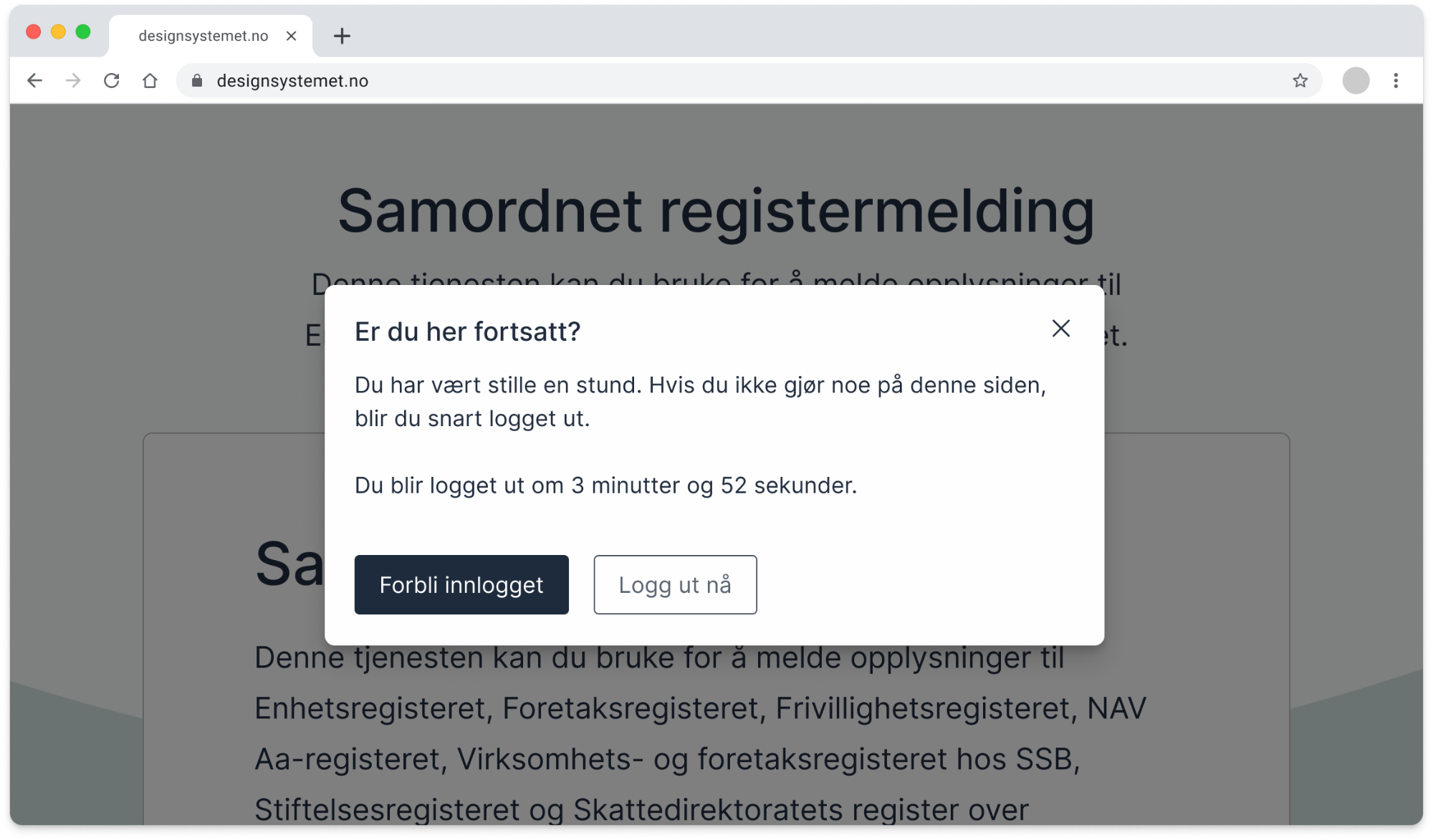1433x840 pixels.
Task: Bookmark the page with the star icon
Action: [x=1300, y=81]
